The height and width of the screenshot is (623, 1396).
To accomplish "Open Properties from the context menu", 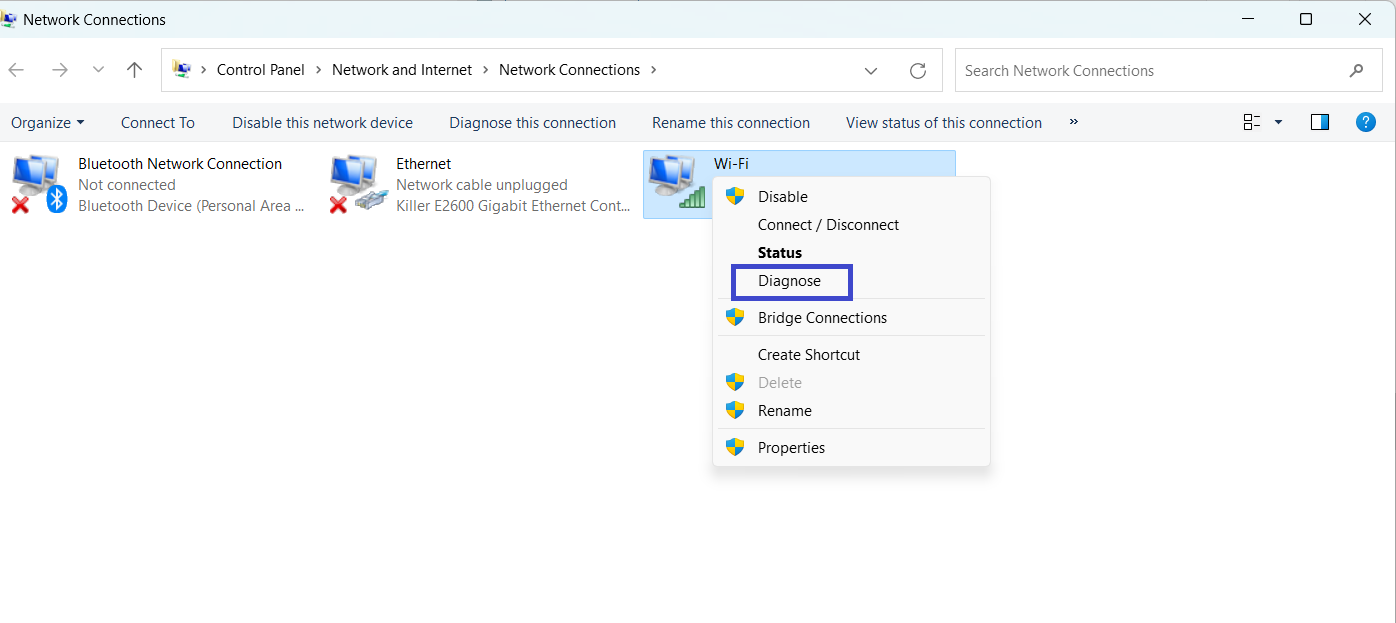I will click(791, 448).
